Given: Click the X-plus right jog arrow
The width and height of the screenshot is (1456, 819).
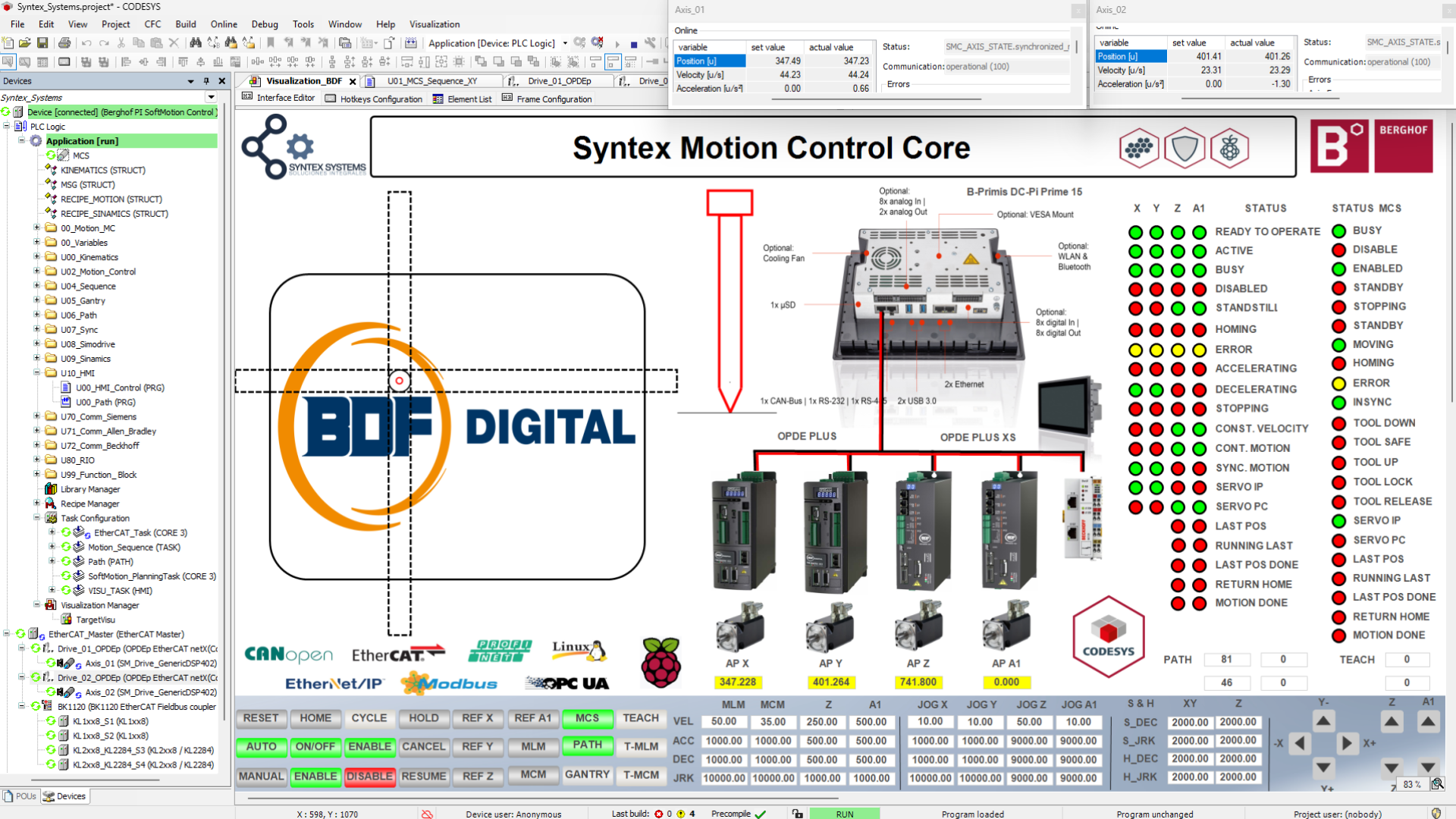Looking at the screenshot, I should click(1347, 743).
